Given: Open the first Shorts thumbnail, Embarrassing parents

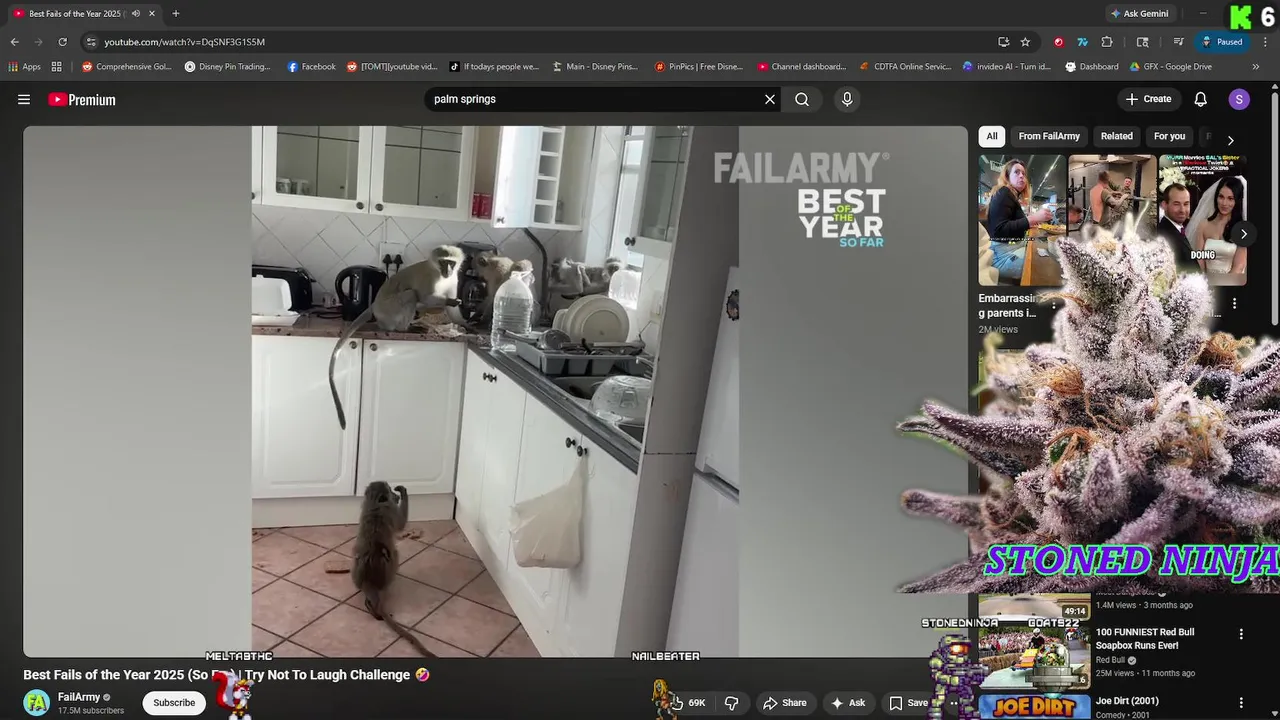Looking at the screenshot, I should [1021, 220].
